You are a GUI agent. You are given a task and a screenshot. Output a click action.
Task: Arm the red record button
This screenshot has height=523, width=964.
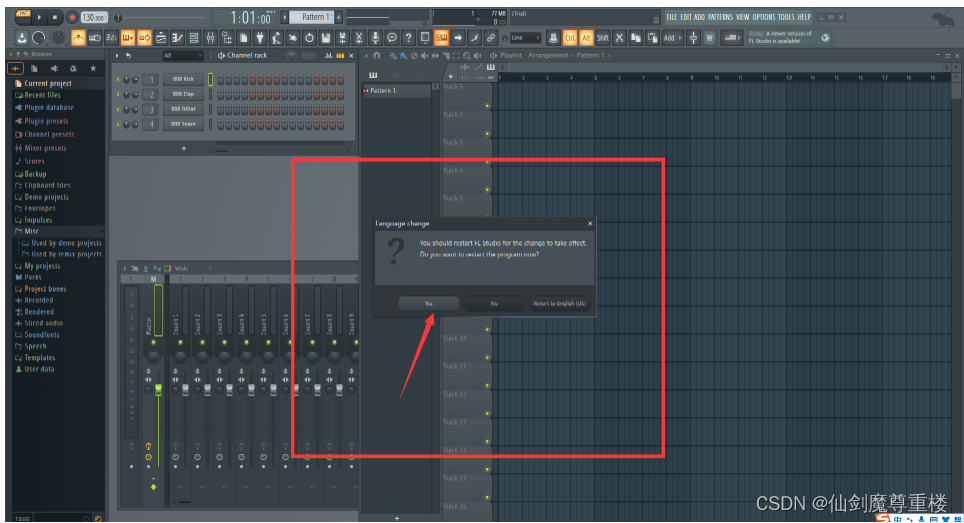coord(72,17)
